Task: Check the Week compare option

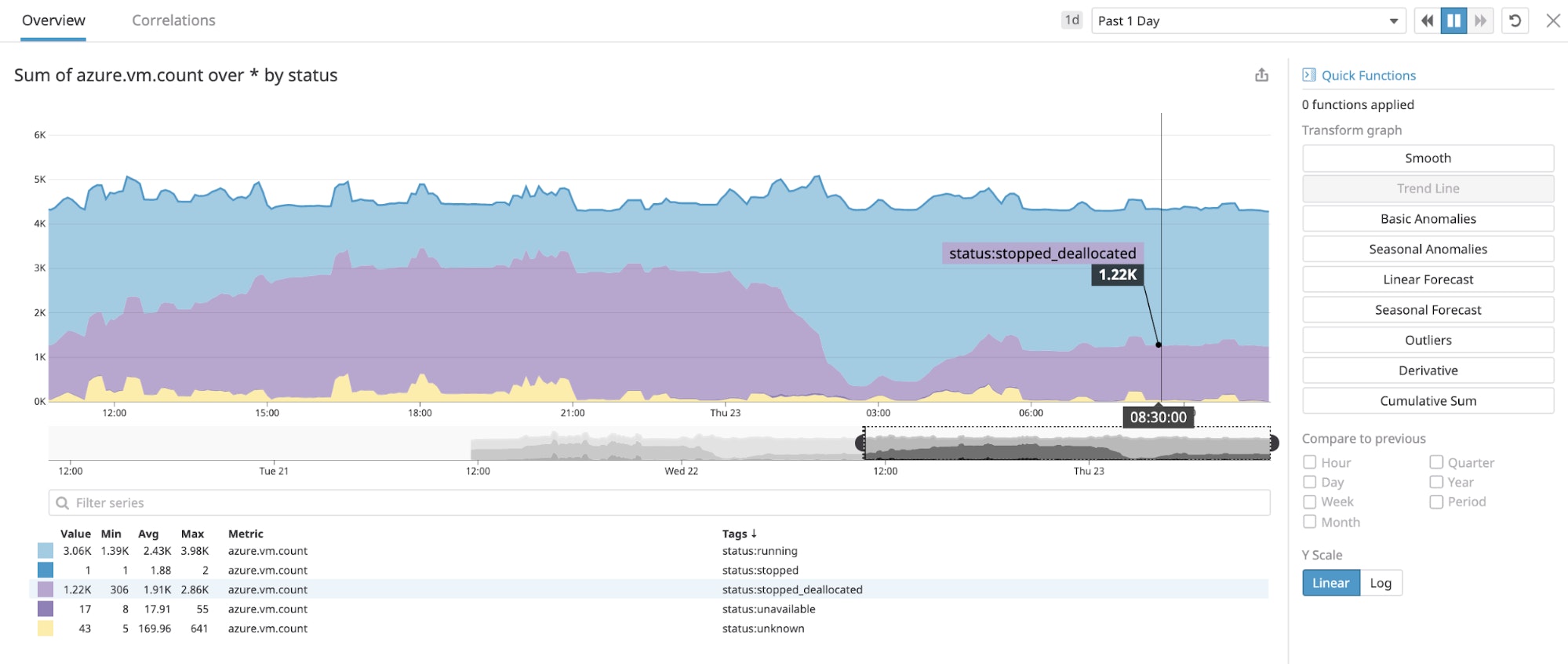Action: click(x=1309, y=502)
